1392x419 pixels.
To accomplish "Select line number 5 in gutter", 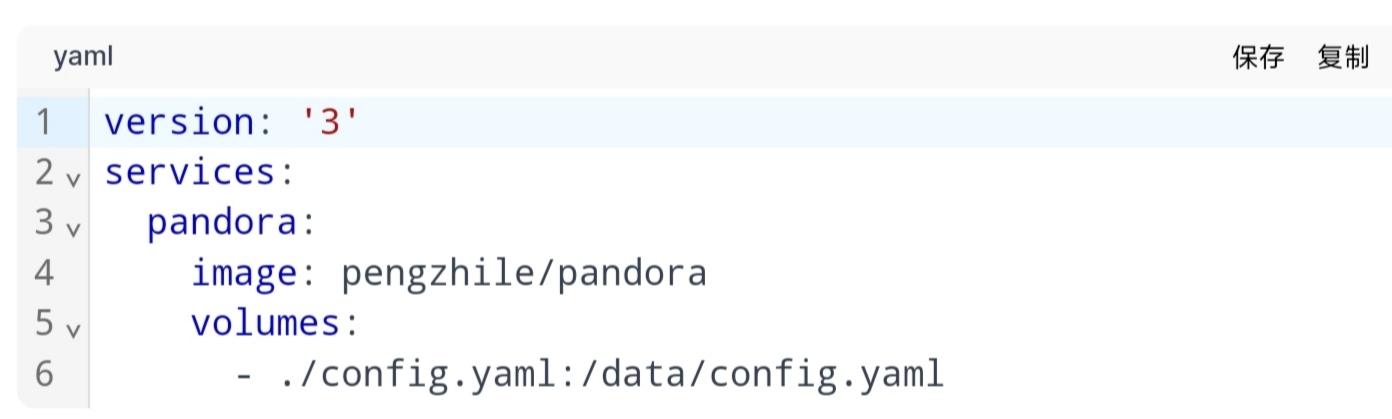I will 44,323.
